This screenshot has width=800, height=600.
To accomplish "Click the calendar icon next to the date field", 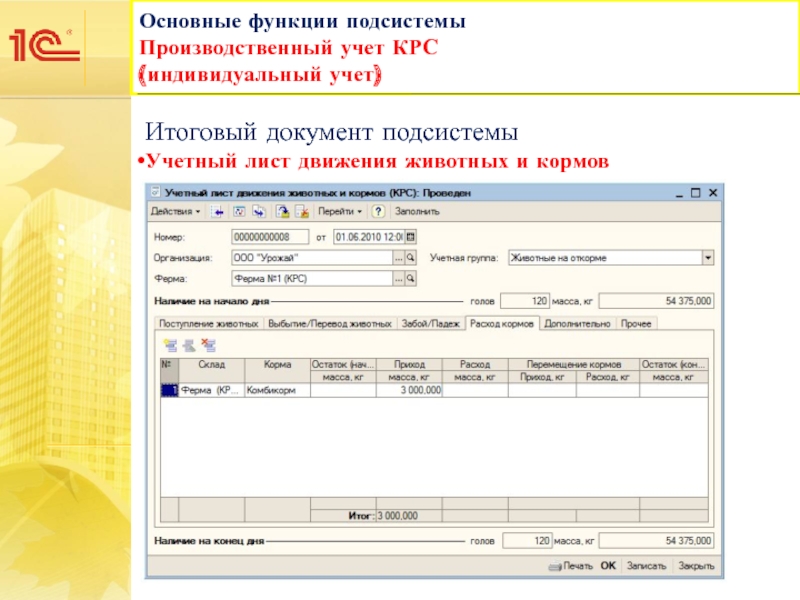I will click(x=410, y=237).
